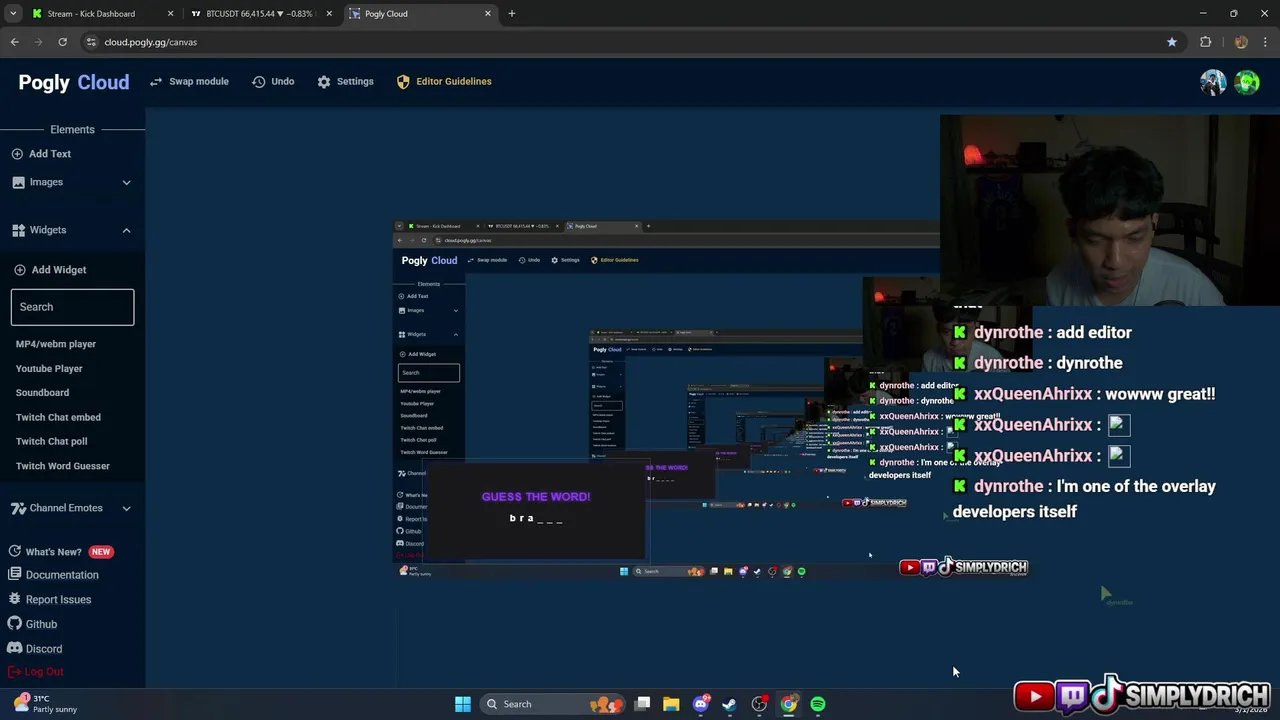Click the Log Out link
This screenshot has width=1280, height=720.
[x=44, y=672]
